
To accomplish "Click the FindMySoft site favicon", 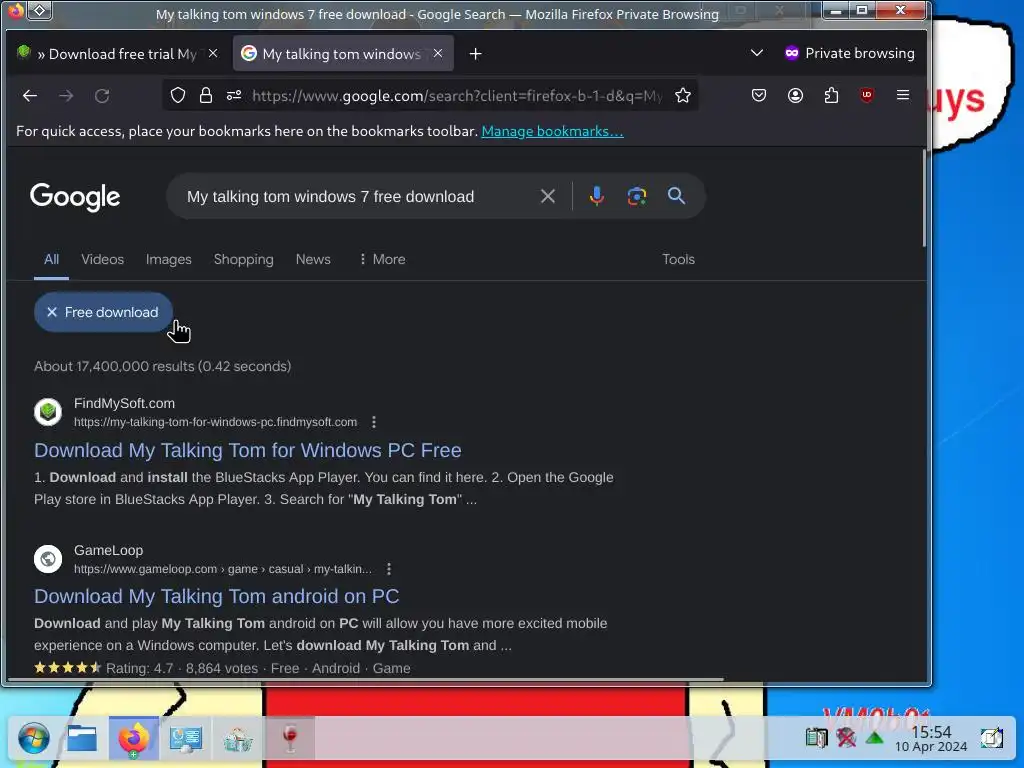I will click(48, 412).
